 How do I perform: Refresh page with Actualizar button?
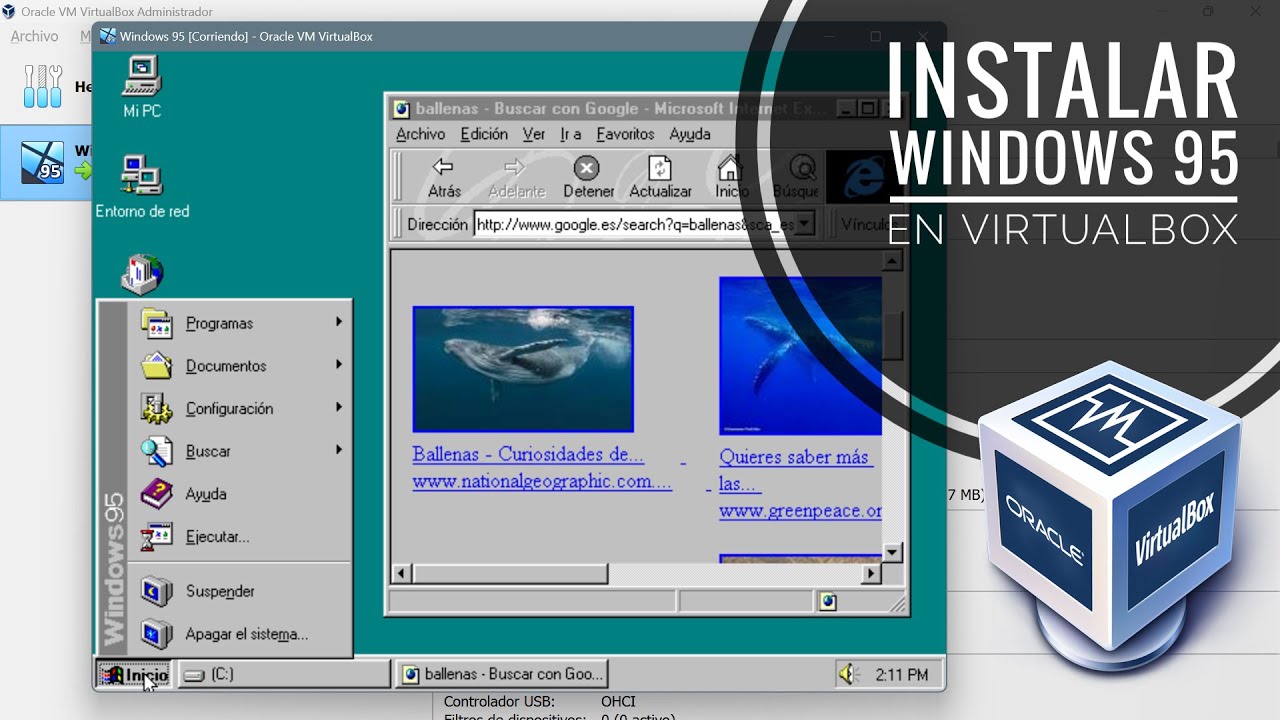click(660, 177)
